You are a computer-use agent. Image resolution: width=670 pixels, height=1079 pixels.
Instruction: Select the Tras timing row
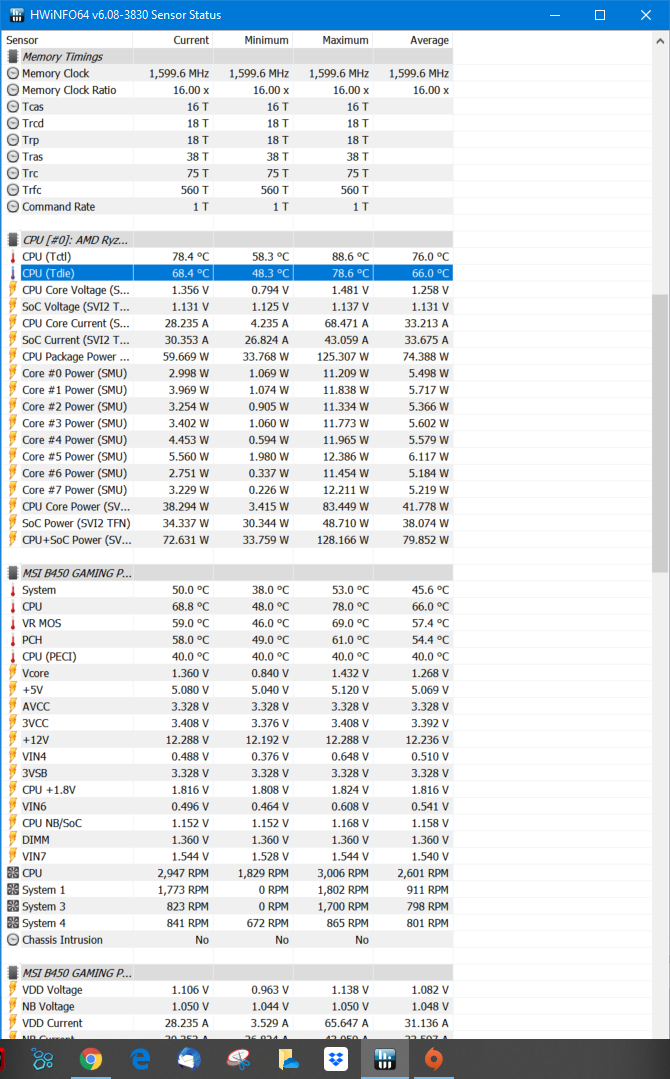pyautogui.click(x=228, y=156)
